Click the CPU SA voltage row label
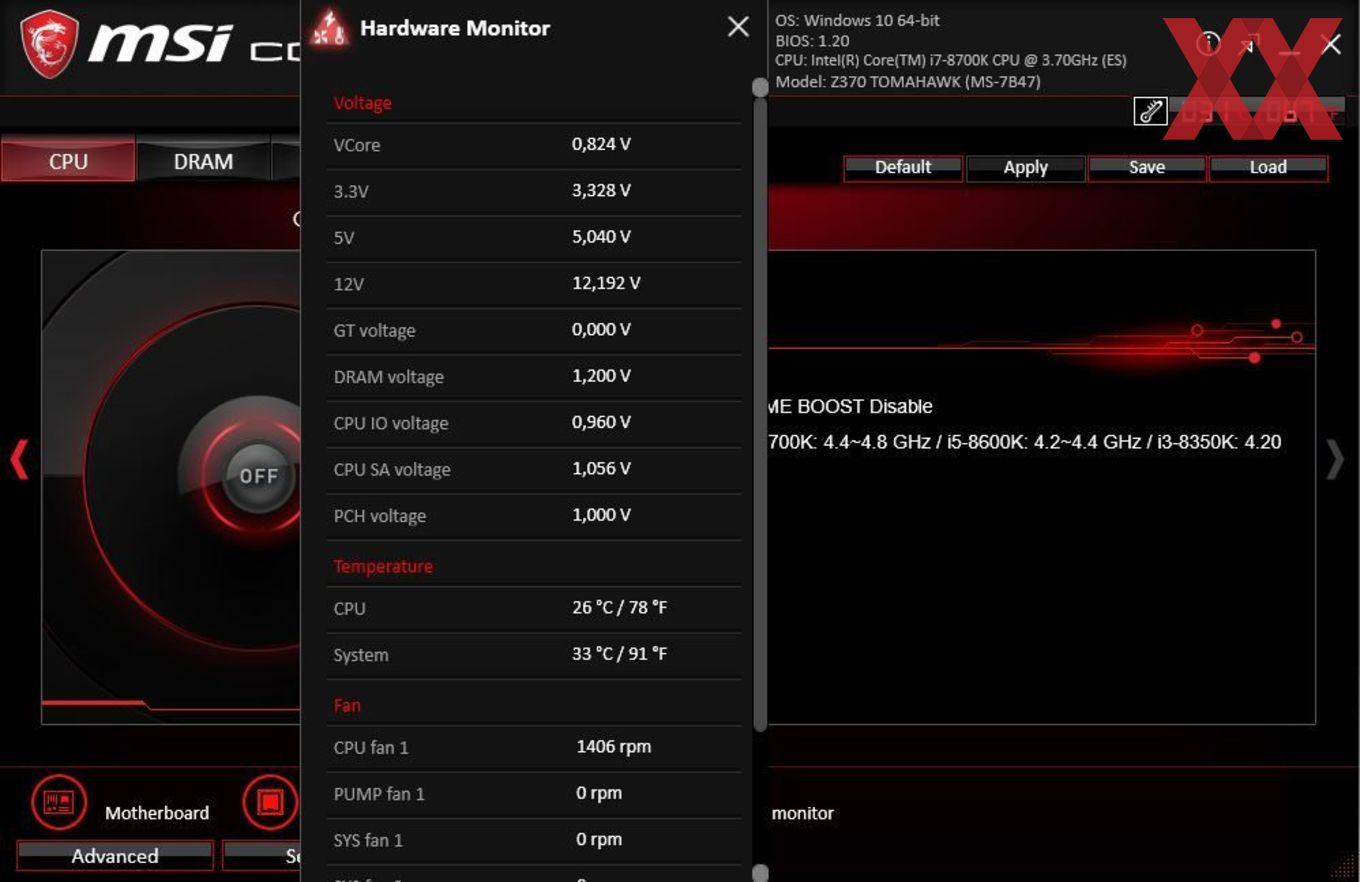This screenshot has width=1360, height=882. [x=392, y=470]
